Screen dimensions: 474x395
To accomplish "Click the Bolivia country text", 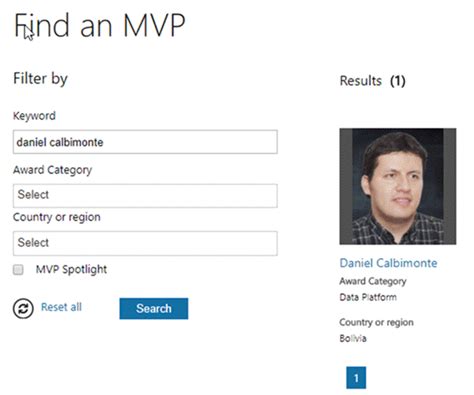I will point(353,338).
